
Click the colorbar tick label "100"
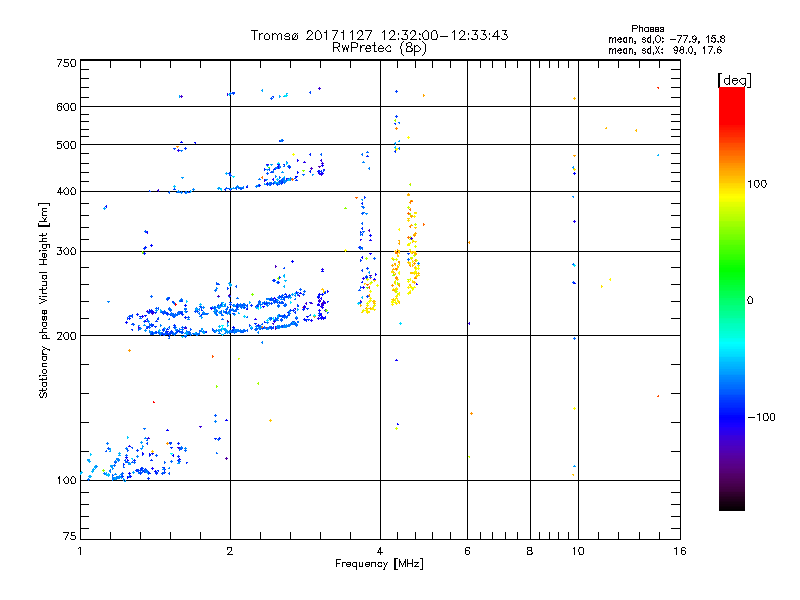pos(757,184)
